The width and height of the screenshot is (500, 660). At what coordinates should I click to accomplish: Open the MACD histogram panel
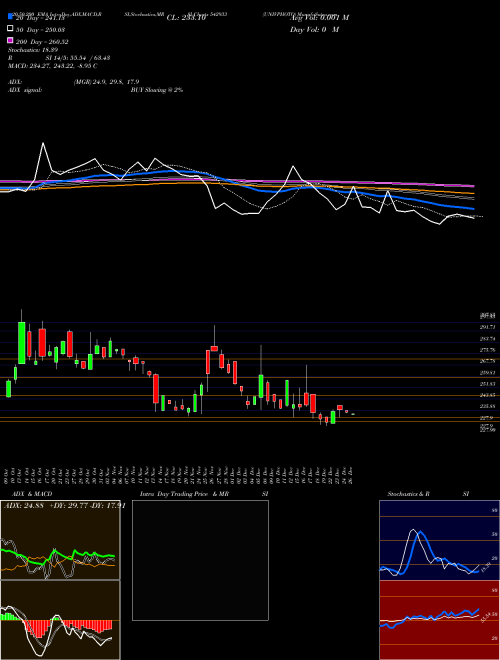pos(60,620)
